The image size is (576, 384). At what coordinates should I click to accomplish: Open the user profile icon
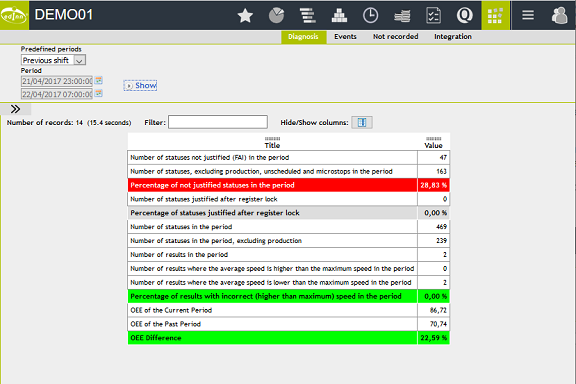pos(559,15)
